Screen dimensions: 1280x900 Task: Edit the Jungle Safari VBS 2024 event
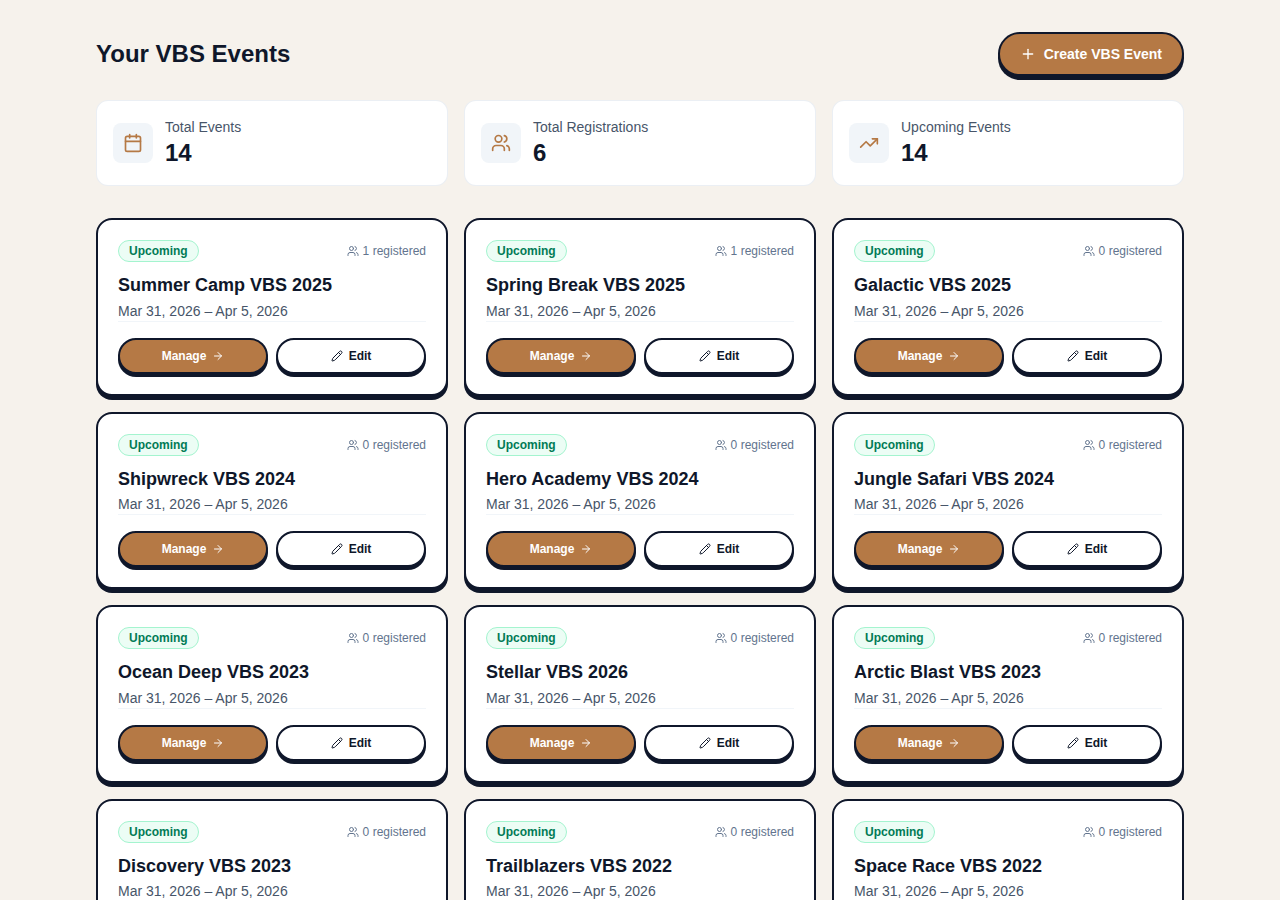point(1086,549)
